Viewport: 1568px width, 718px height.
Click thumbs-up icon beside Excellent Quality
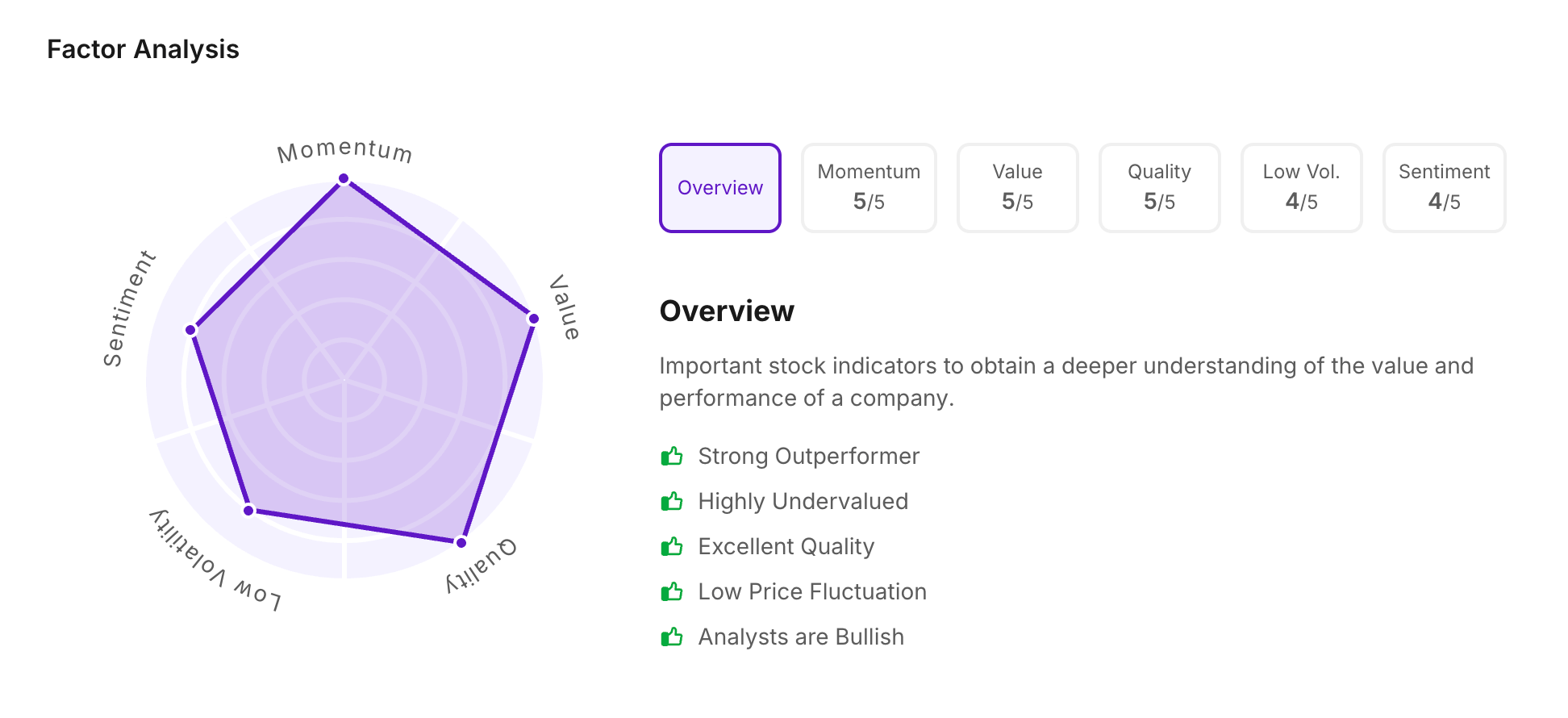click(672, 547)
